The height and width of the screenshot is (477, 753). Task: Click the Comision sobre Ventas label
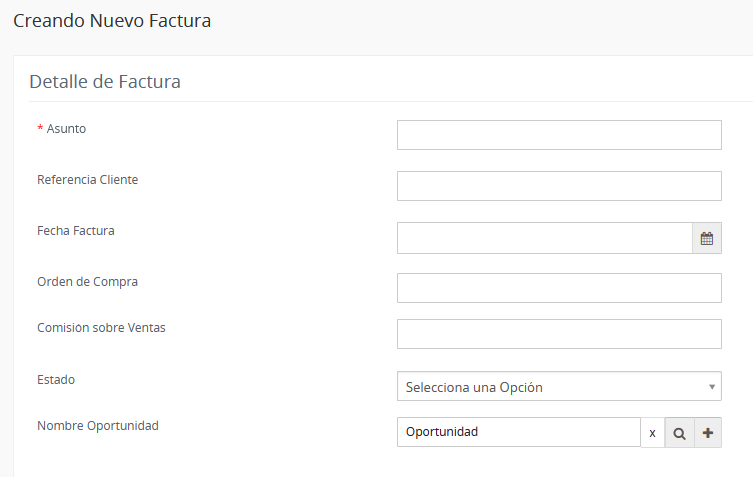[101, 328]
